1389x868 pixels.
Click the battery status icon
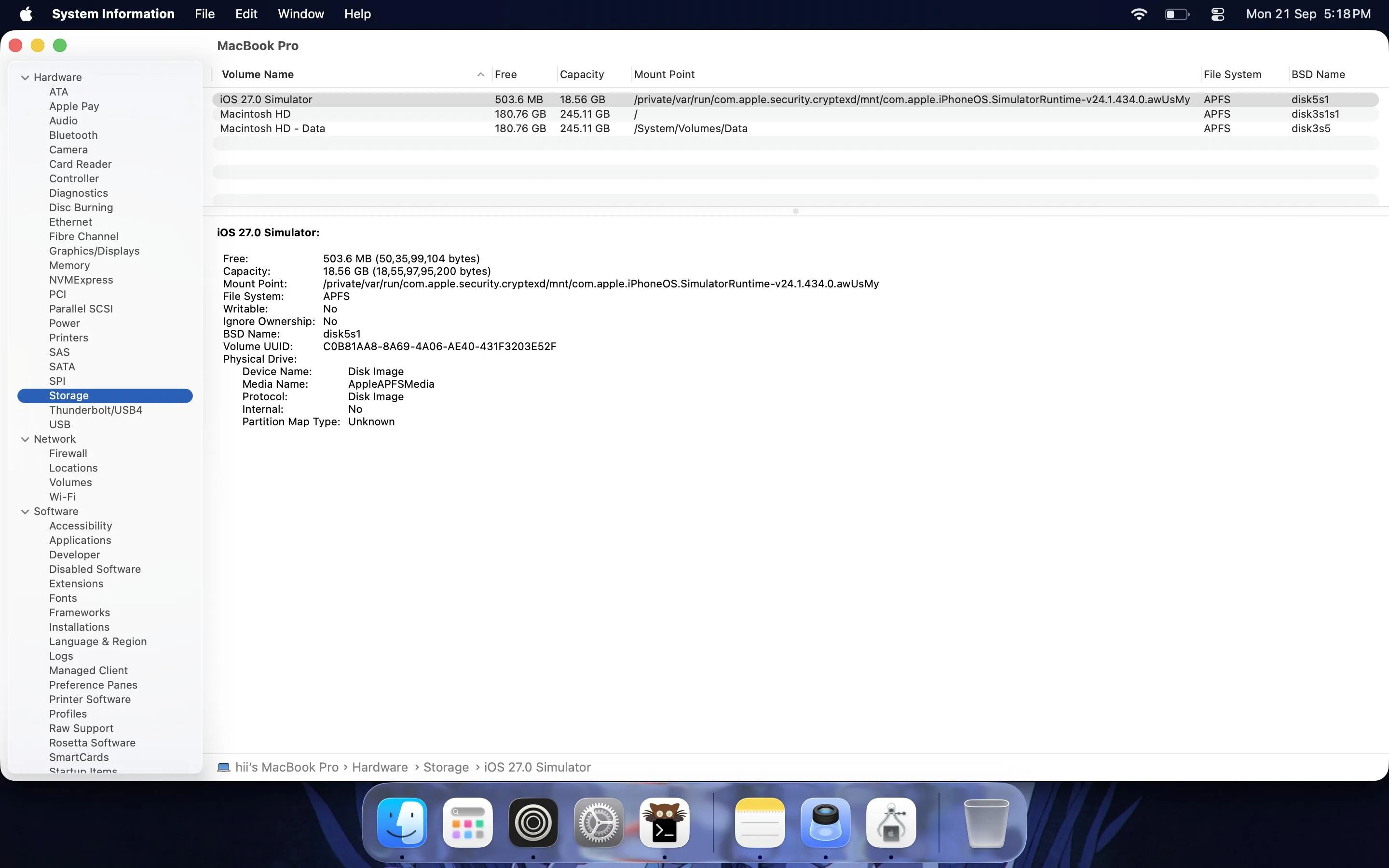(1177, 14)
